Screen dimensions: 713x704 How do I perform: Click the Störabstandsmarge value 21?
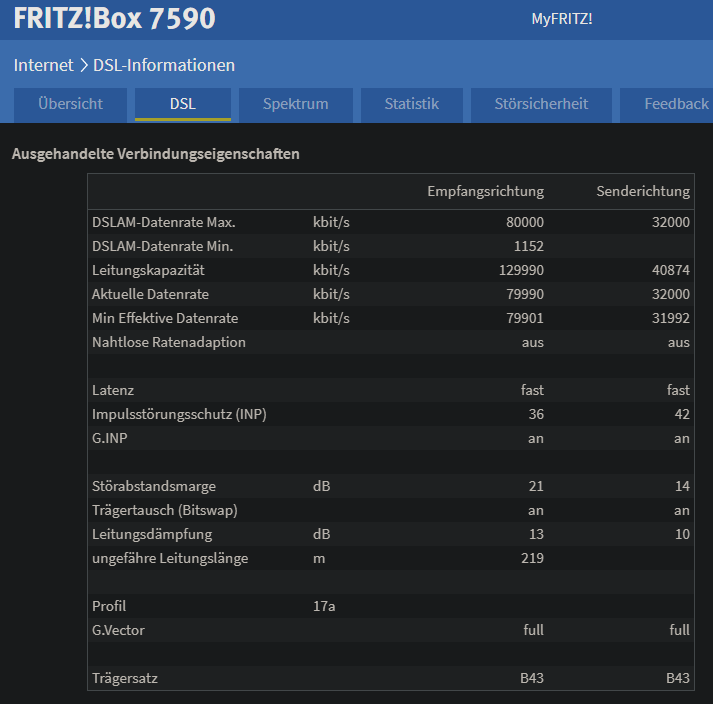536,487
